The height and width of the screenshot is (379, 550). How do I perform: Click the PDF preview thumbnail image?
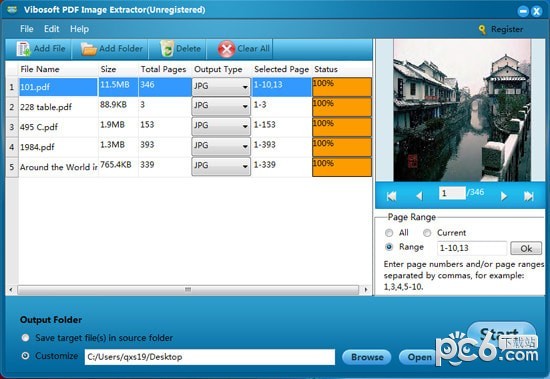point(462,110)
